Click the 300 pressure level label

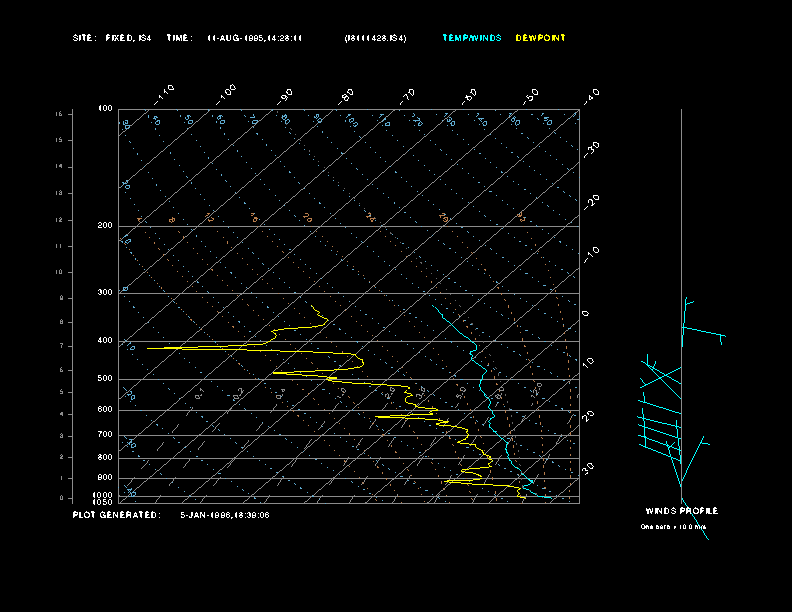[105, 293]
